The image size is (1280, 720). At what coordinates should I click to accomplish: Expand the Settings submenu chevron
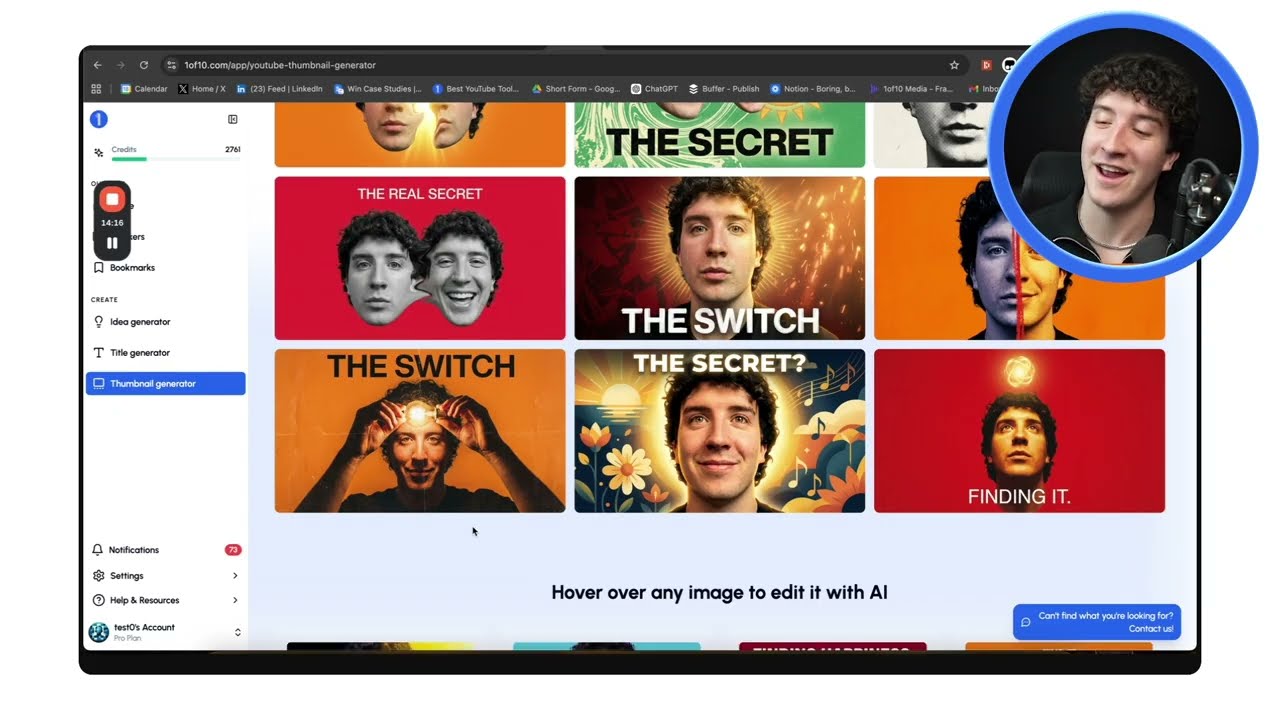pyautogui.click(x=235, y=576)
